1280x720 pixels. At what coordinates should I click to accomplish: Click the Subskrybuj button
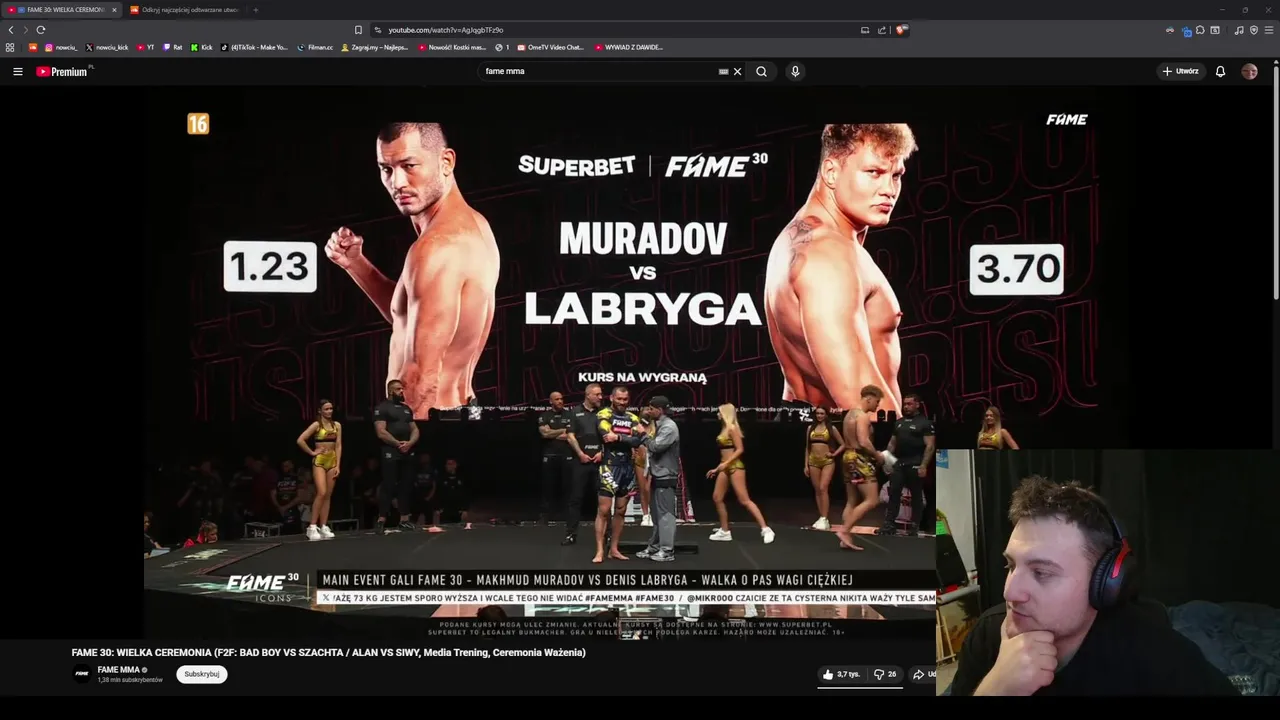tap(202, 674)
